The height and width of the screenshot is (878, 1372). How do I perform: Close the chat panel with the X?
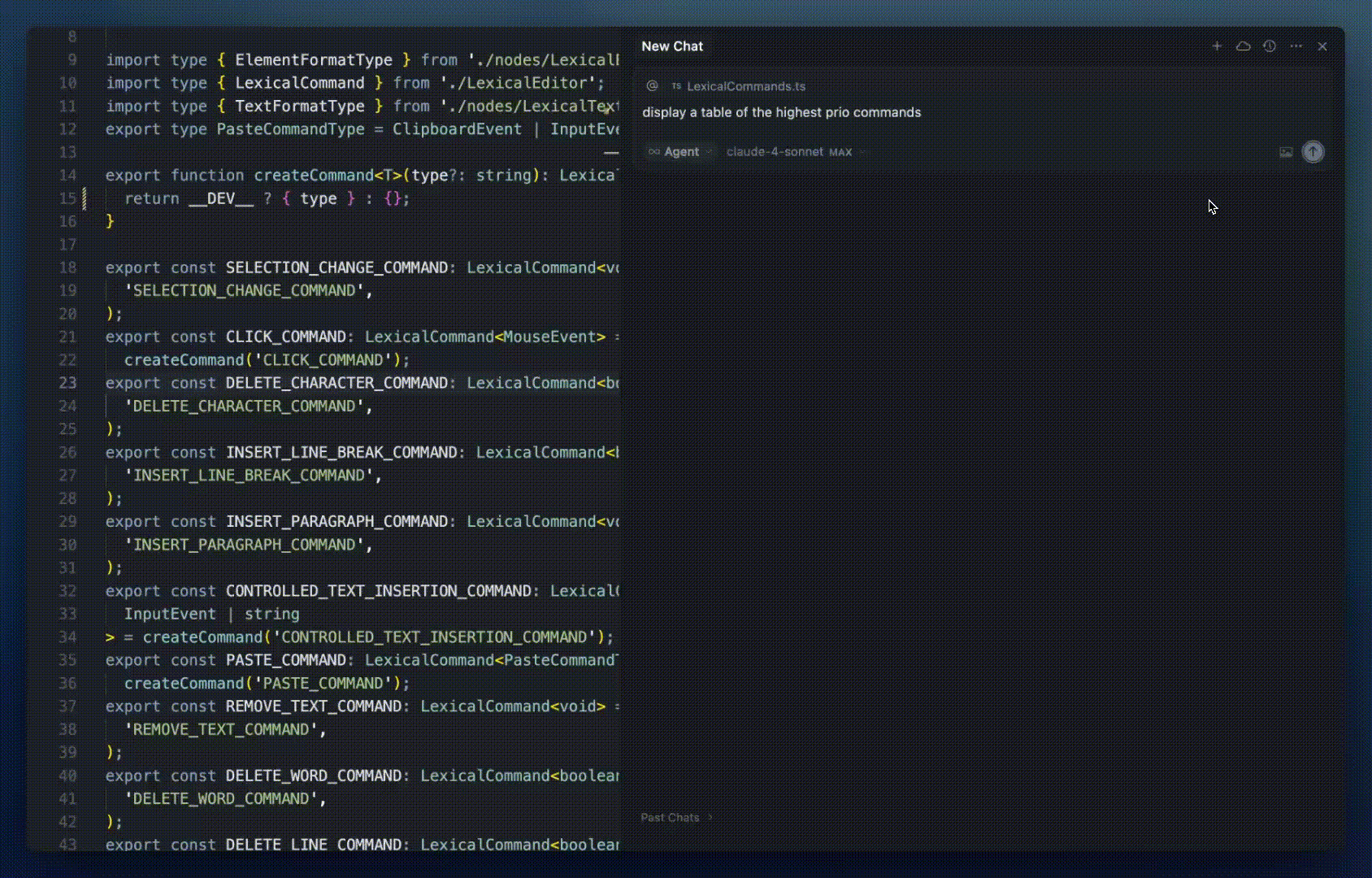click(x=1322, y=46)
